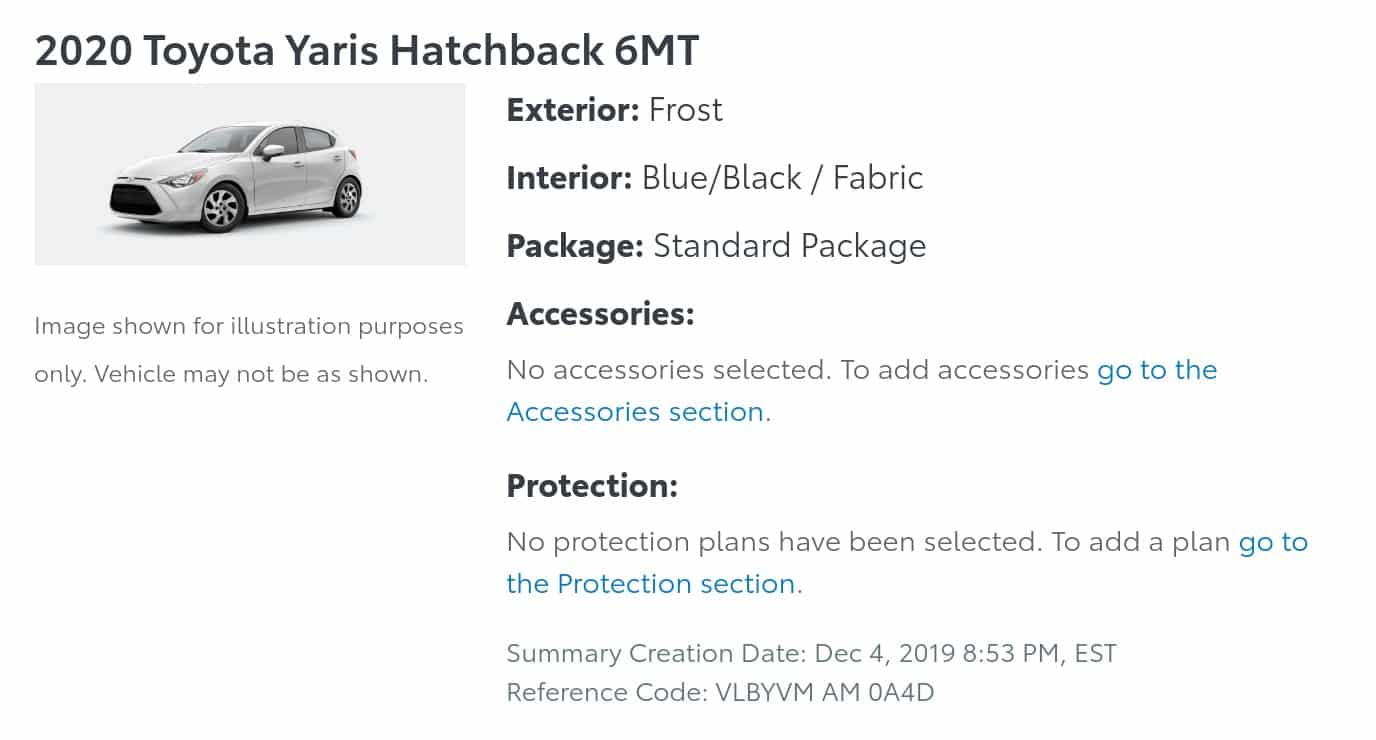Click the VLBYVM AM 0A4D code value

tap(824, 692)
